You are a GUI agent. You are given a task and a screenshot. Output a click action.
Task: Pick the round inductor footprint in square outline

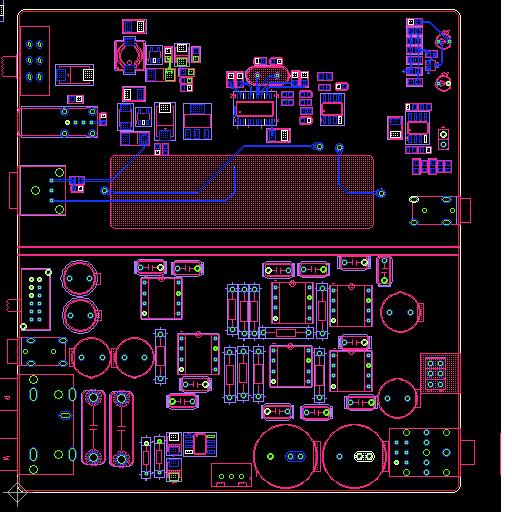click(x=130, y=56)
